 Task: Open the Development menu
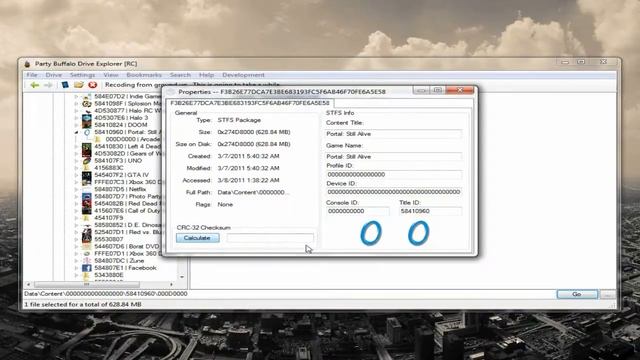pos(243,75)
